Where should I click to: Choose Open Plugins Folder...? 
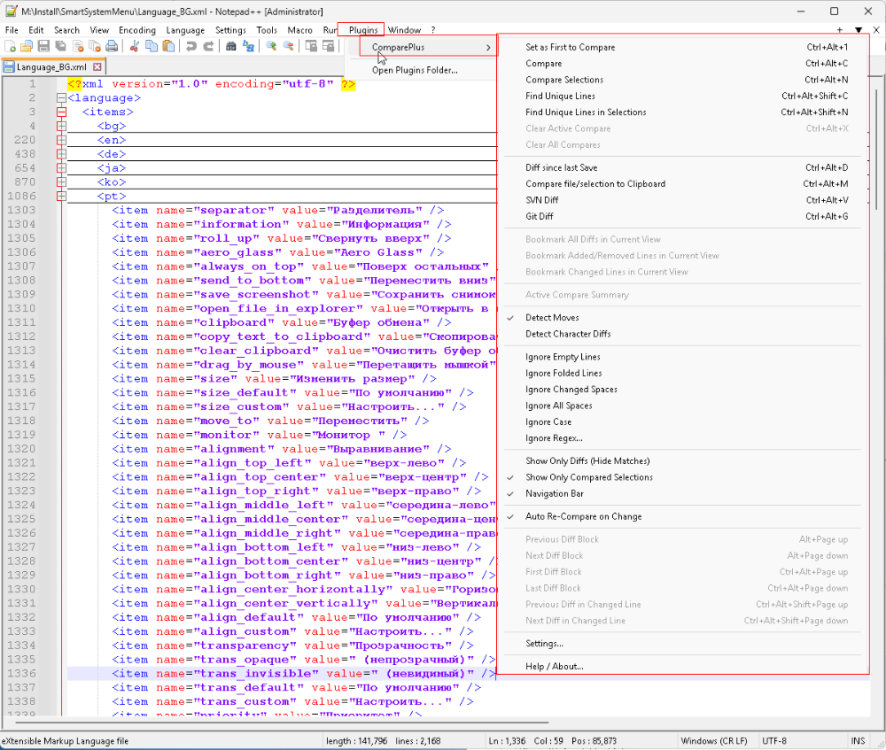[x=420, y=70]
